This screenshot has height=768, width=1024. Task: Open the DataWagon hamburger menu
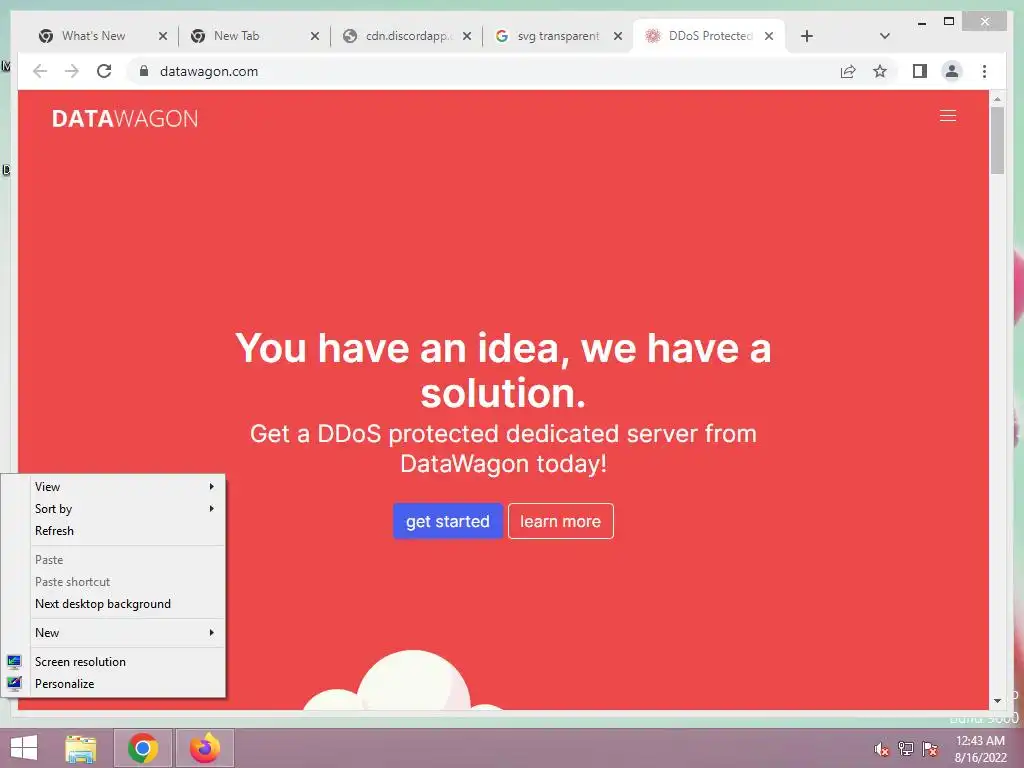click(948, 116)
